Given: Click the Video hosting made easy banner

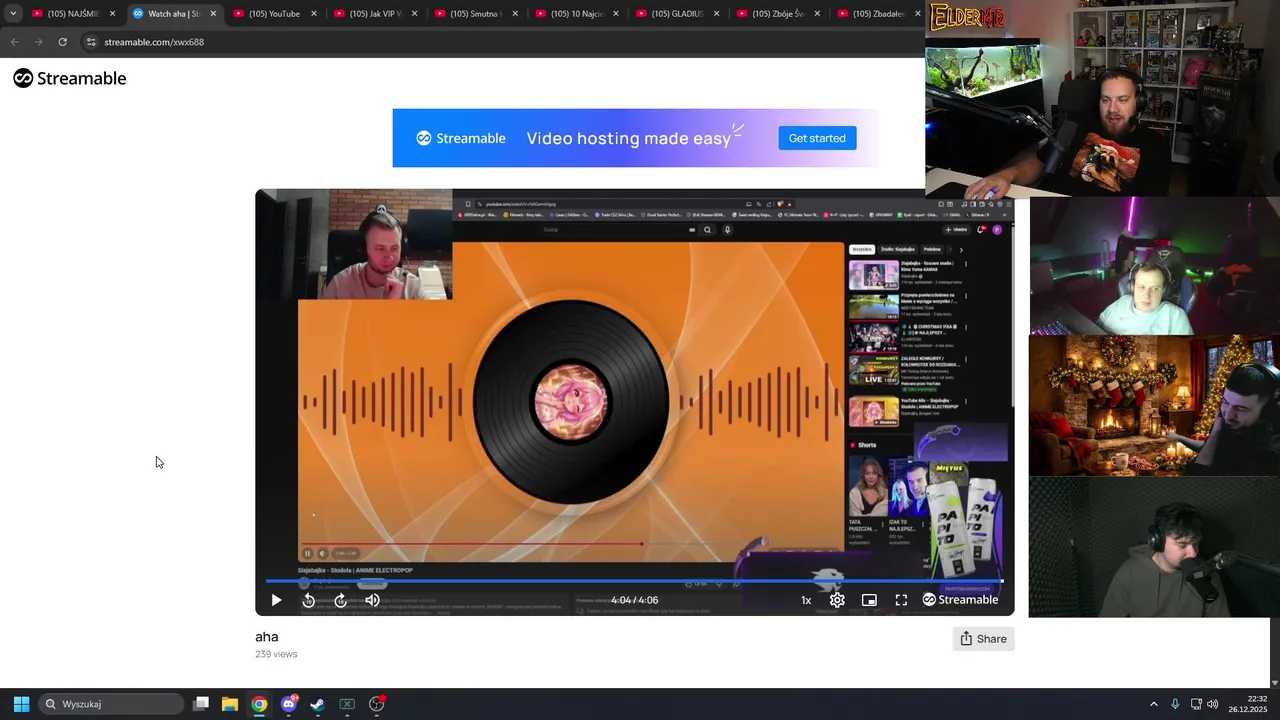Looking at the screenshot, I should point(635,138).
